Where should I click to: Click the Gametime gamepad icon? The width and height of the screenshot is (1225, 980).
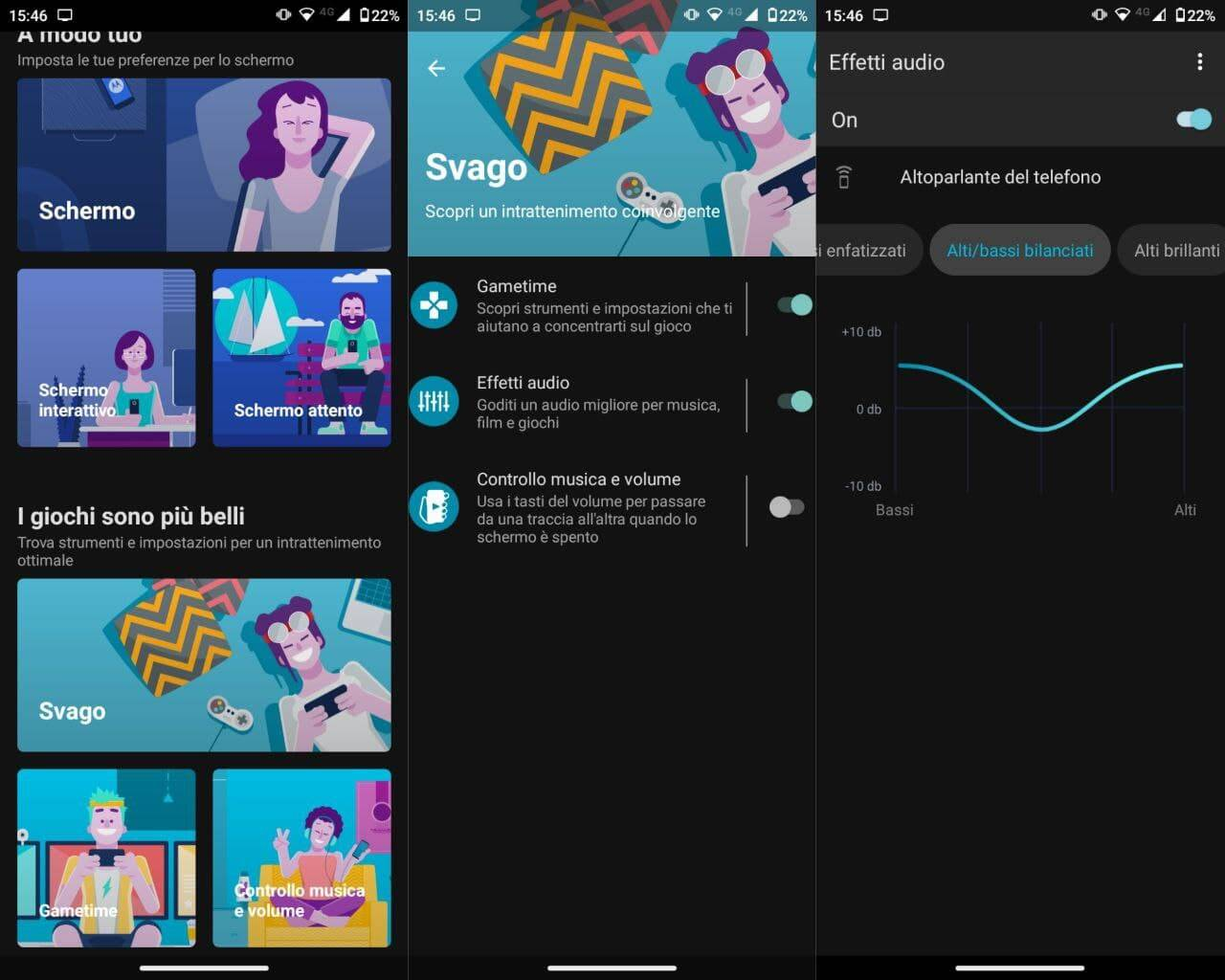tap(434, 305)
